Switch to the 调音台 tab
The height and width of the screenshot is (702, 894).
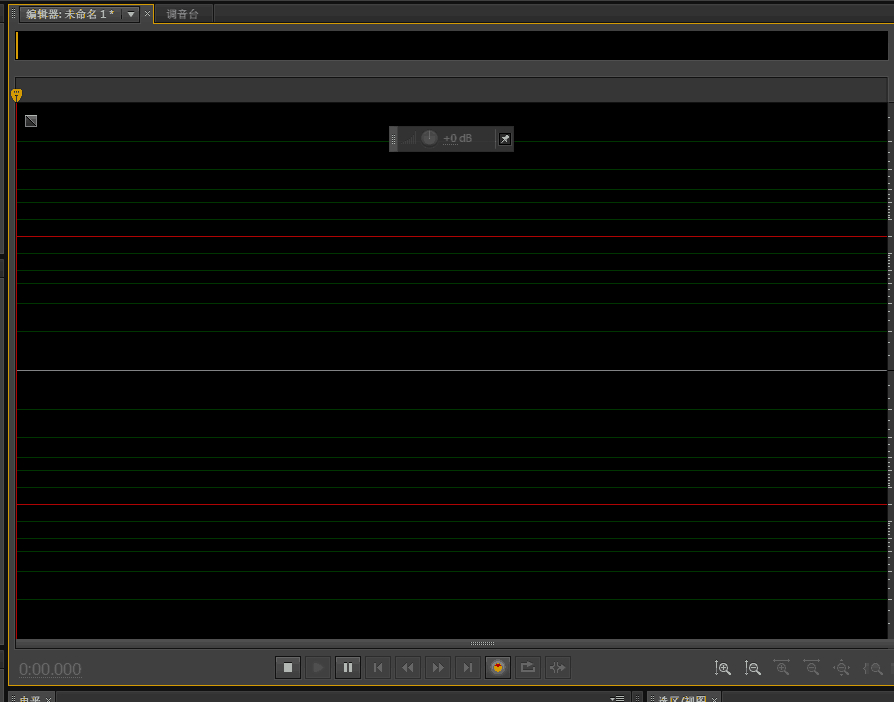point(182,14)
